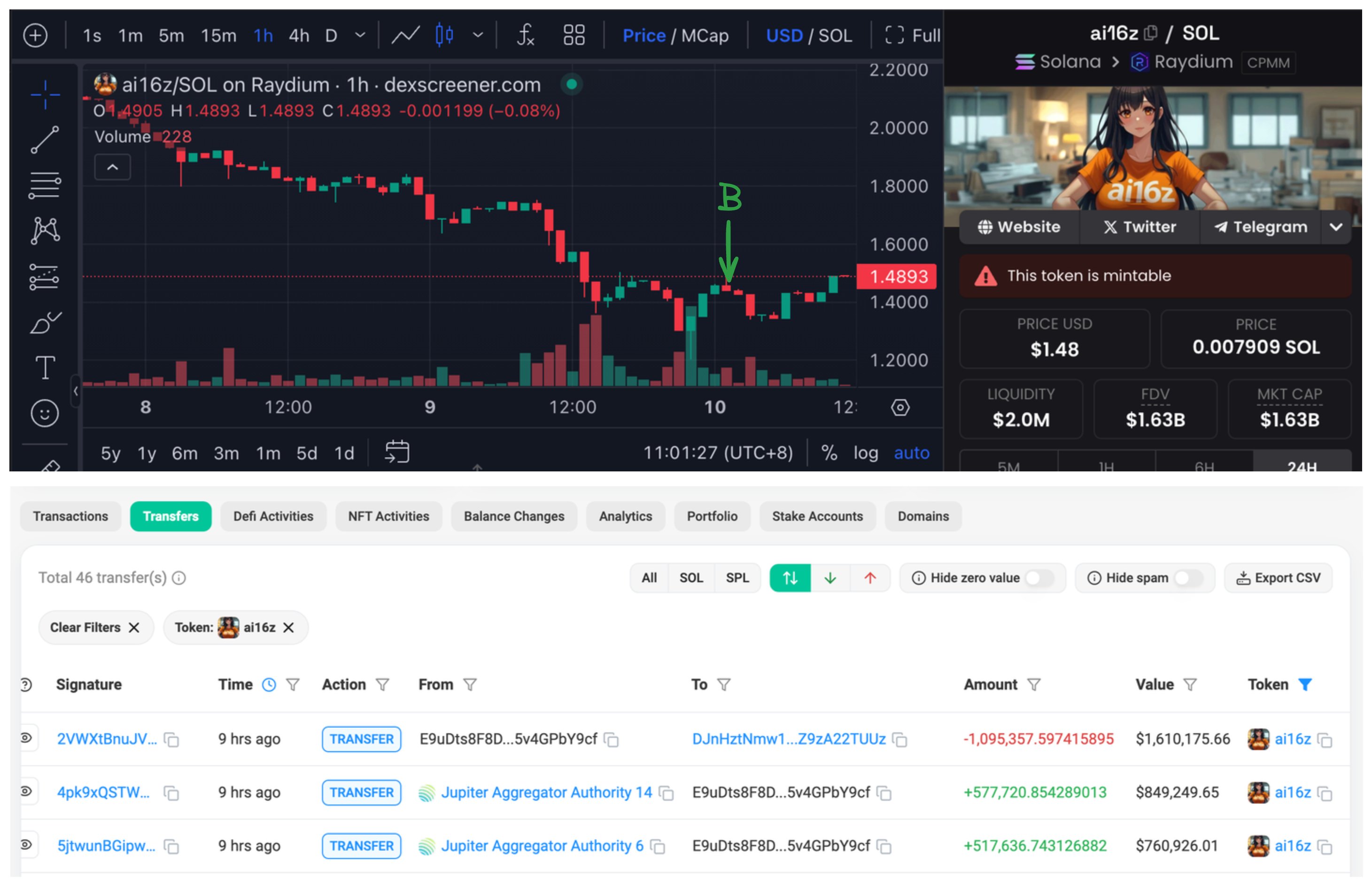Open the NFT Activities tab
The image size is (1372, 886).
(388, 516)
